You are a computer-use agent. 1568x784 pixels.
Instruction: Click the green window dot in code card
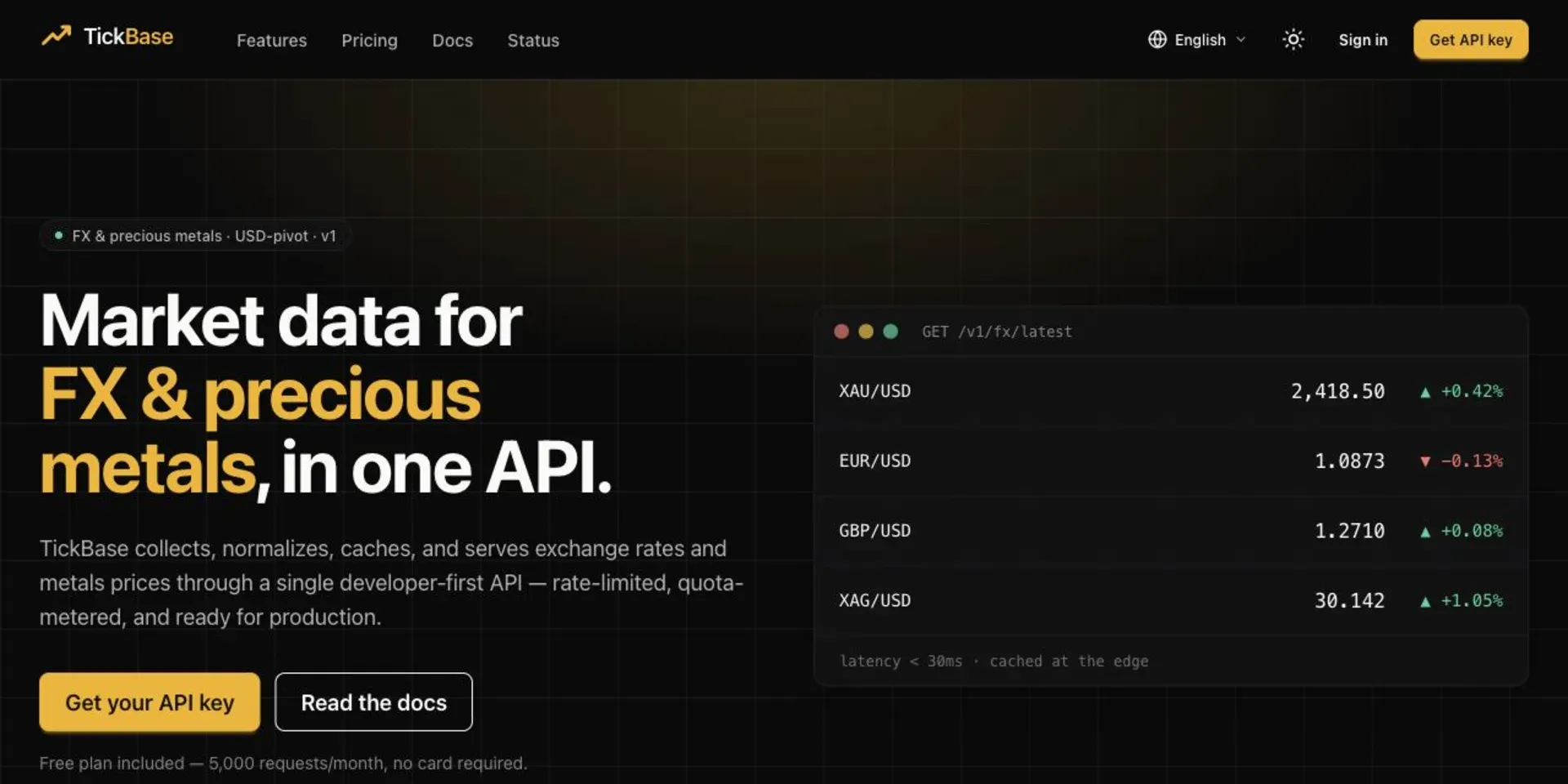890,331
